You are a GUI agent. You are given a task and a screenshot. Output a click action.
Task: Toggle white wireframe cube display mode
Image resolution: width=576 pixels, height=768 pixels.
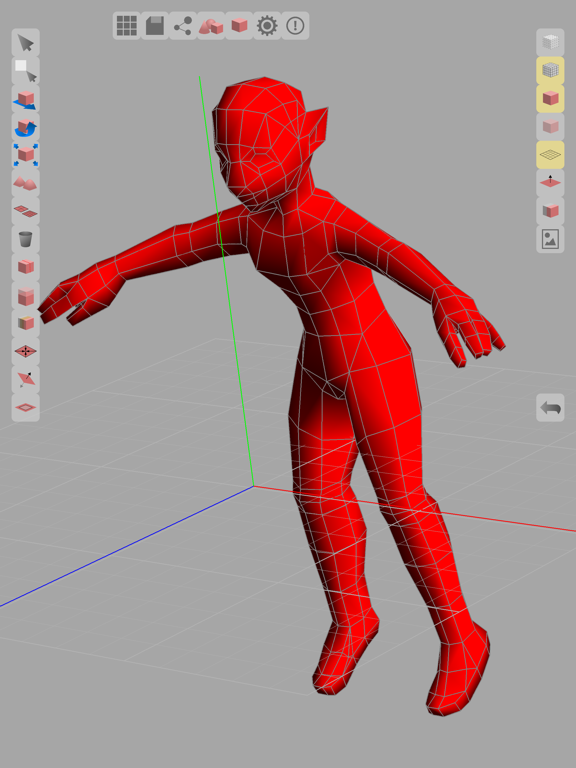550,43
